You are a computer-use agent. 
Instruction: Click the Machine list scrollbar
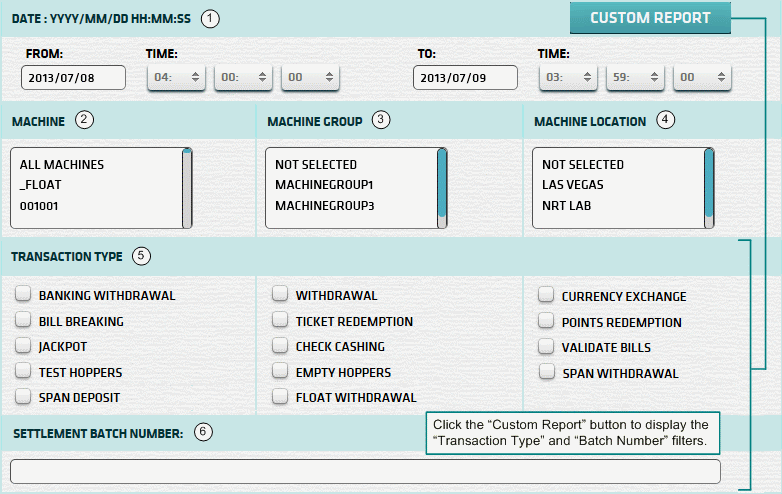coord(187,188)
